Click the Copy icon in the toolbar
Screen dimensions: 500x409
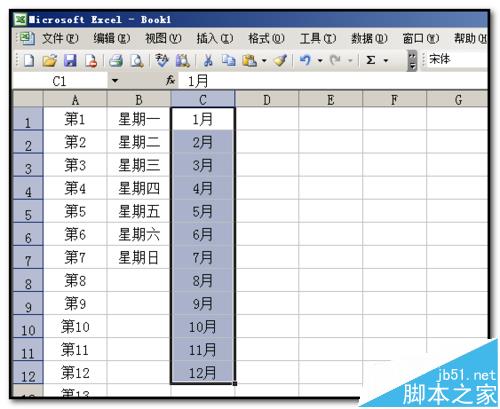[229, 61]
